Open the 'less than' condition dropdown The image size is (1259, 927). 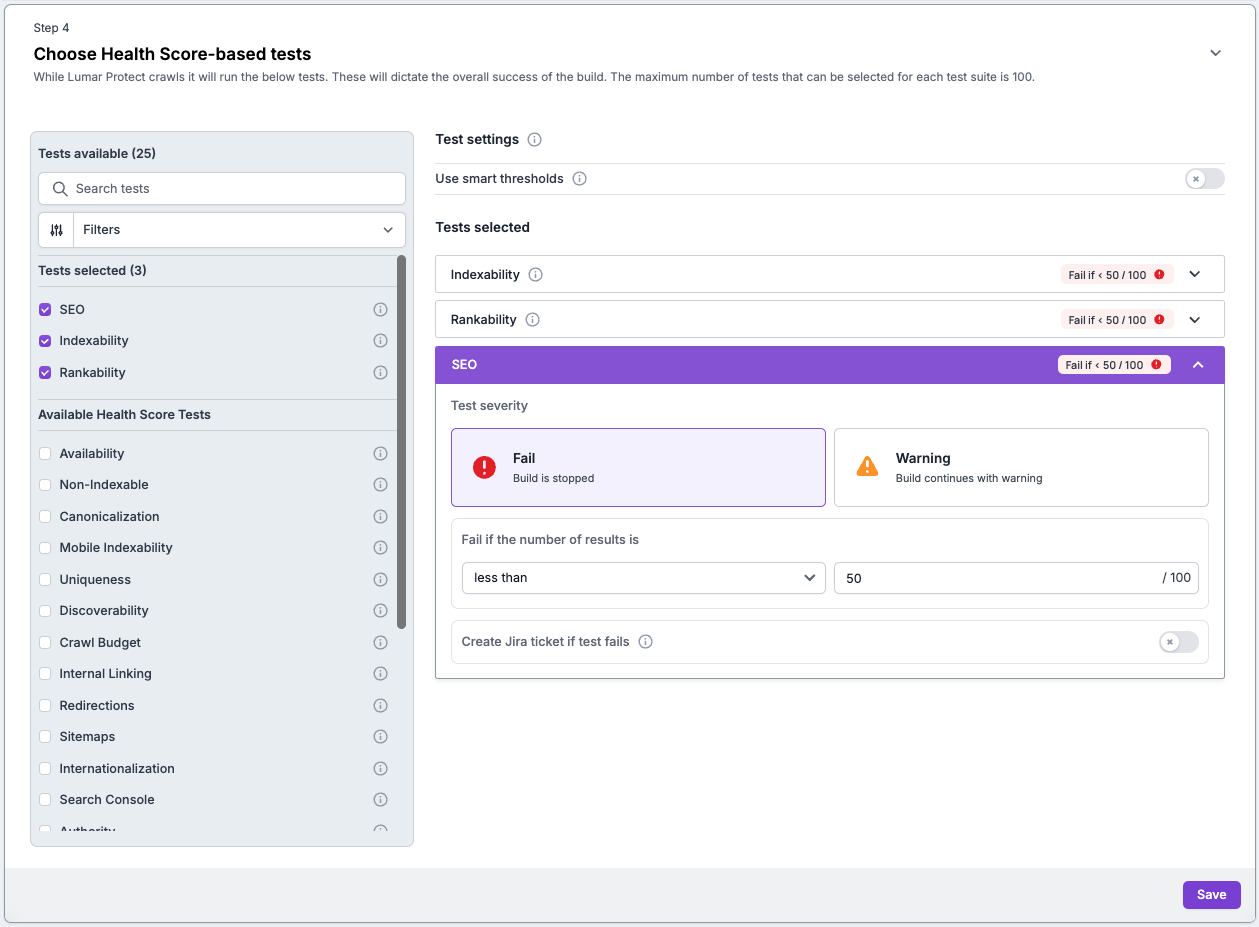(x=643, y=578)
